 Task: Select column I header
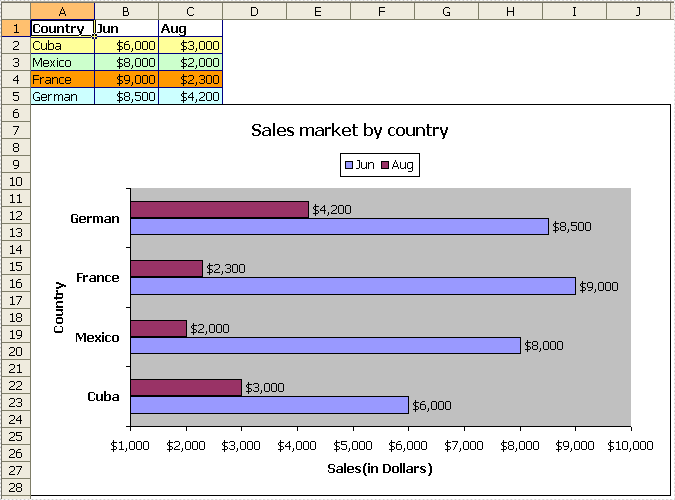tap(575, 12)
